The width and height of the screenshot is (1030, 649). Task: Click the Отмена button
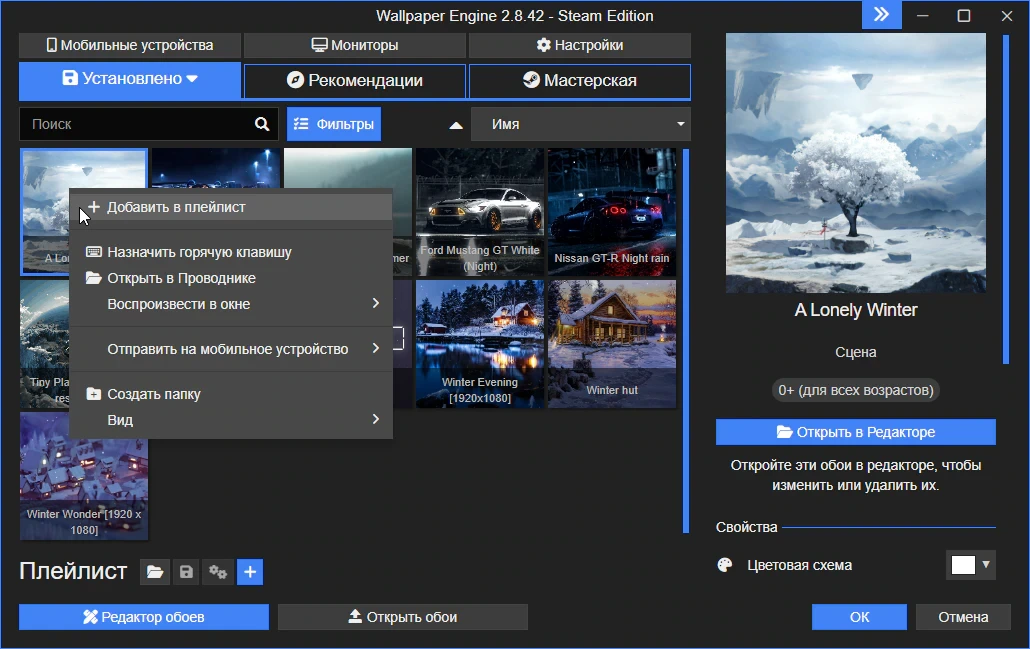[963, 617]
